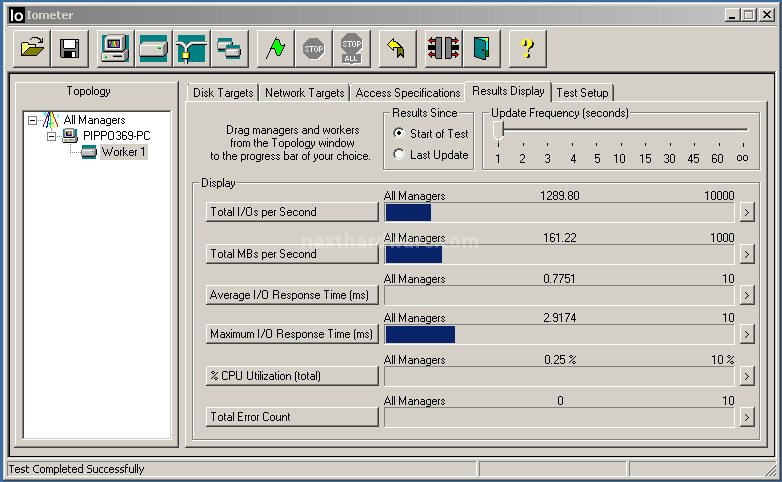Collapse the PIPPO369-PC tree node

pyautogui.click(x=51, y=136)
